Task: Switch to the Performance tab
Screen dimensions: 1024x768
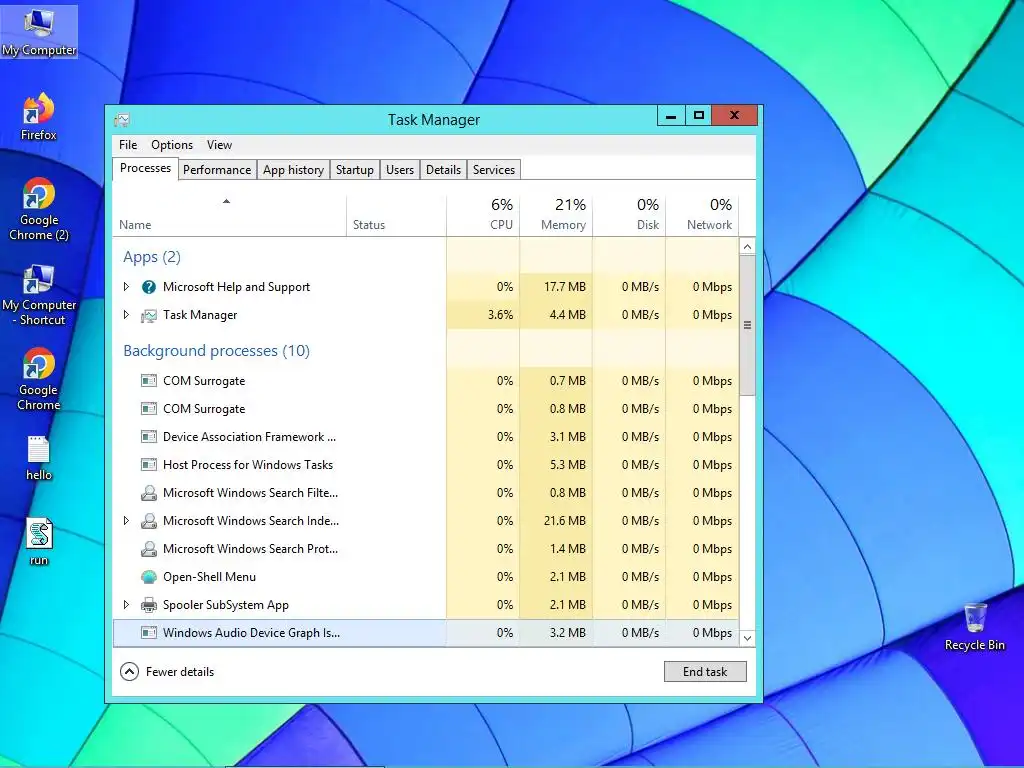Action: [x=217, y=170]
